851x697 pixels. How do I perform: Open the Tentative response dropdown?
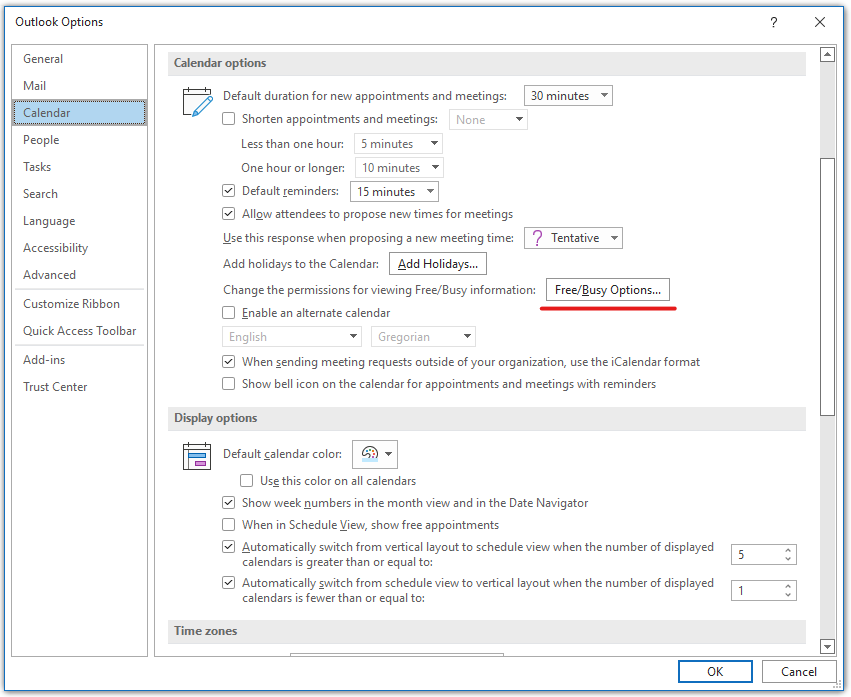pyautogui.click(x=573, y=238)
